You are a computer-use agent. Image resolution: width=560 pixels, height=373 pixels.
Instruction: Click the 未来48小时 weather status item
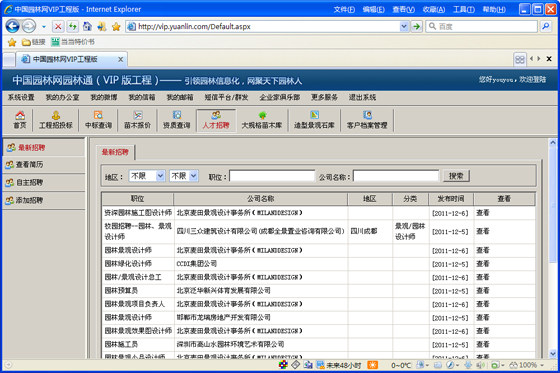click(x=339, y=365)
